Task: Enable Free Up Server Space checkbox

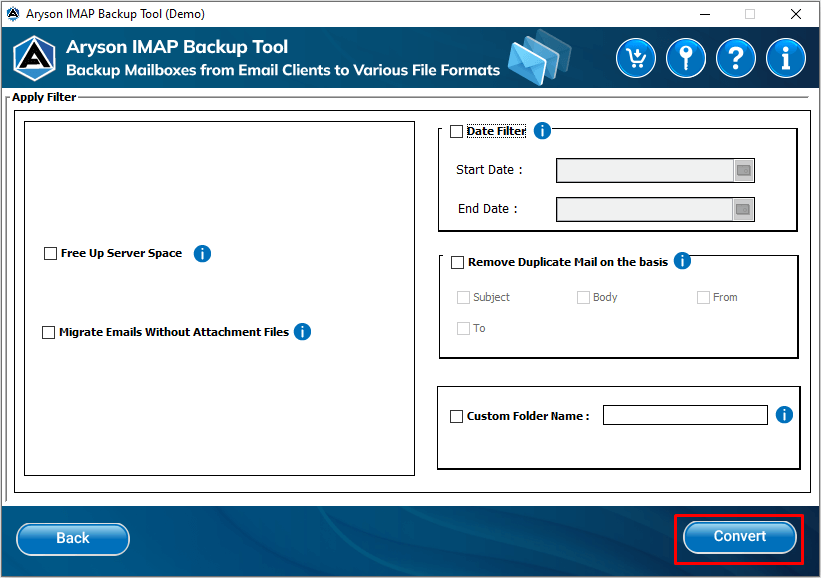Action: (50, 253)
